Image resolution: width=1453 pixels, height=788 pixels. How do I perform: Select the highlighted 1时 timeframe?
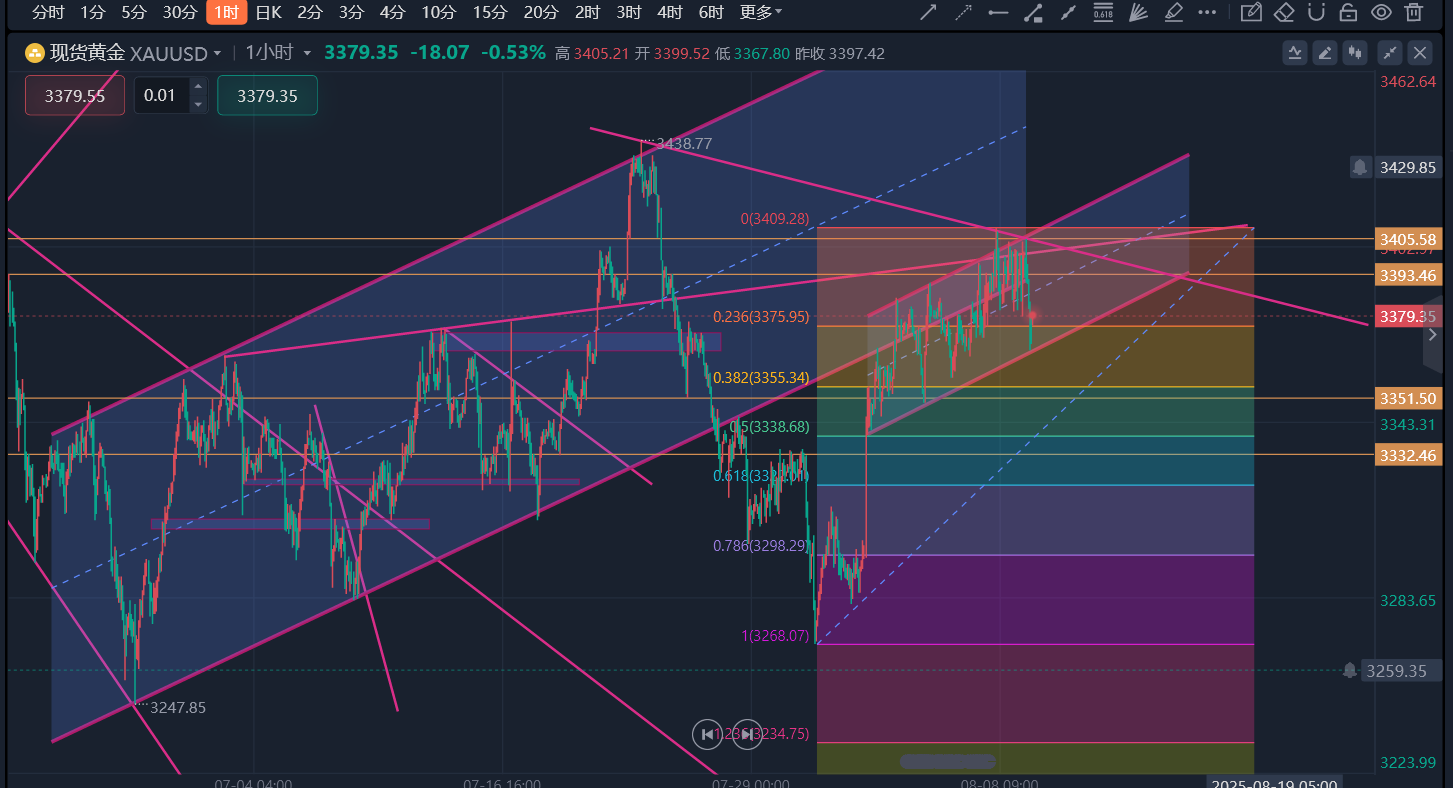226,12
